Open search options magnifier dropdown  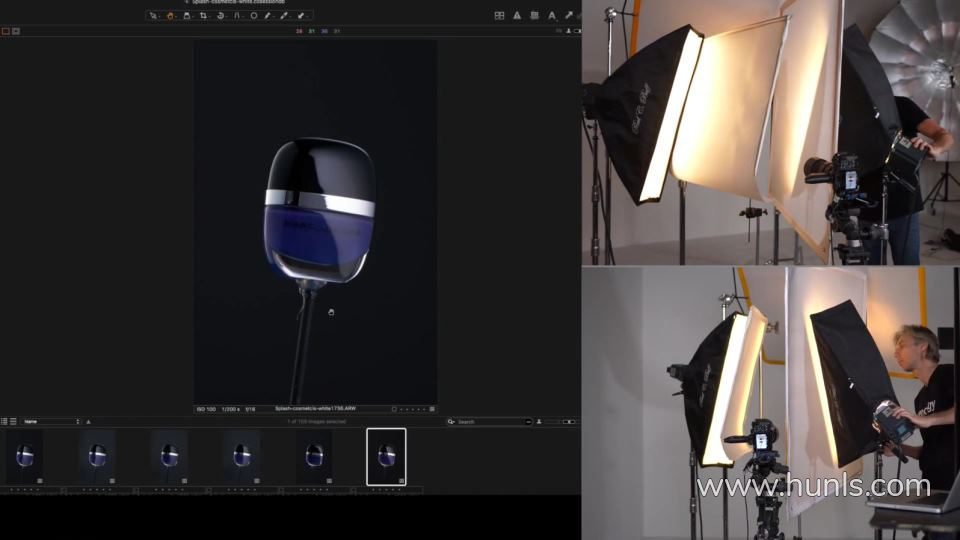click(x=452, y=422)
